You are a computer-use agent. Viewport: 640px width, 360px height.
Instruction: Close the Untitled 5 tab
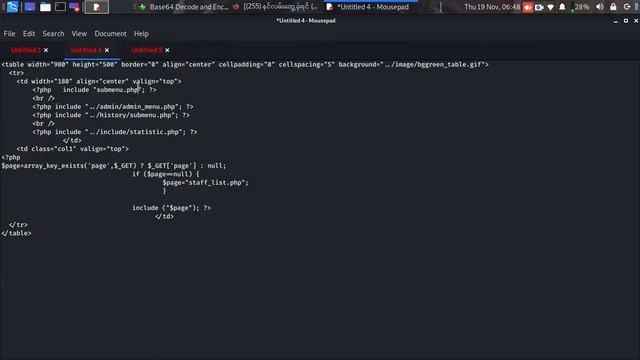click(167, 50)
